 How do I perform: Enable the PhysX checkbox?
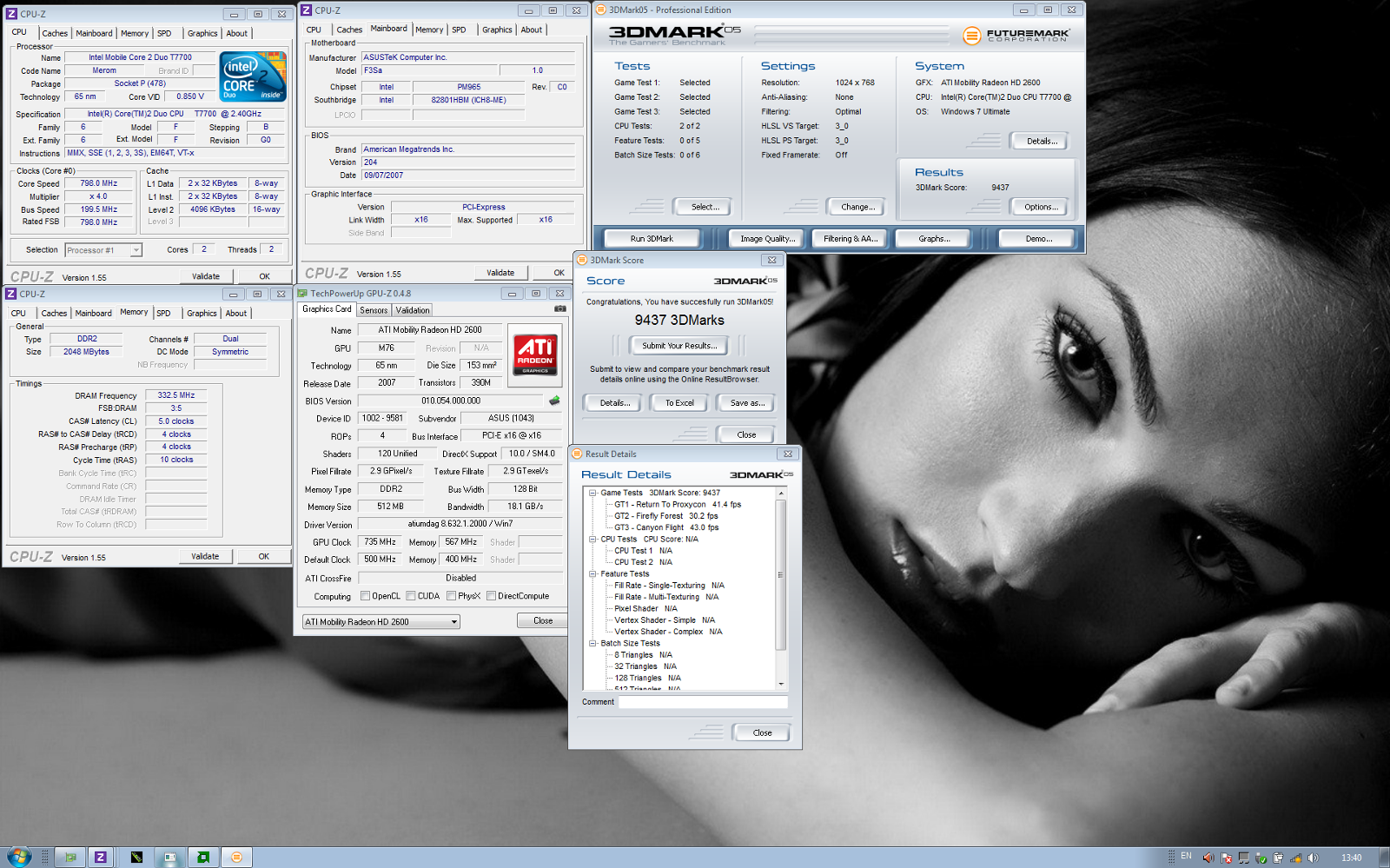click(451, 596)
